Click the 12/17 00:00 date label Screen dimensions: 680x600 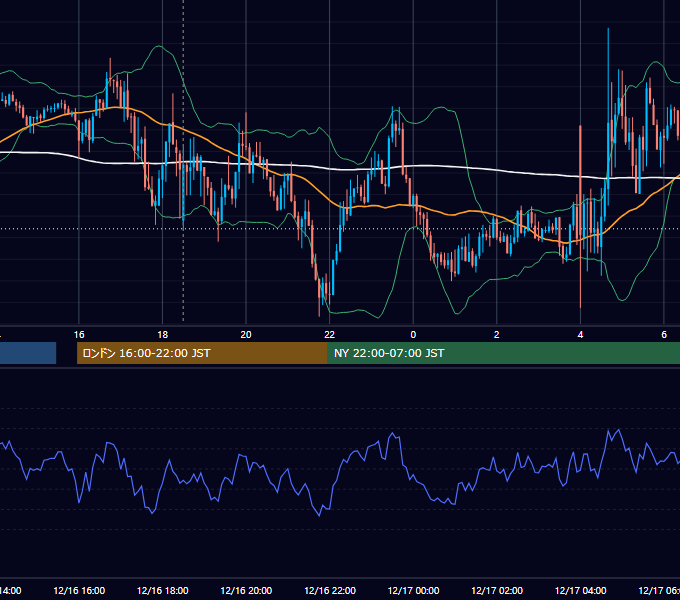(413, 590)
